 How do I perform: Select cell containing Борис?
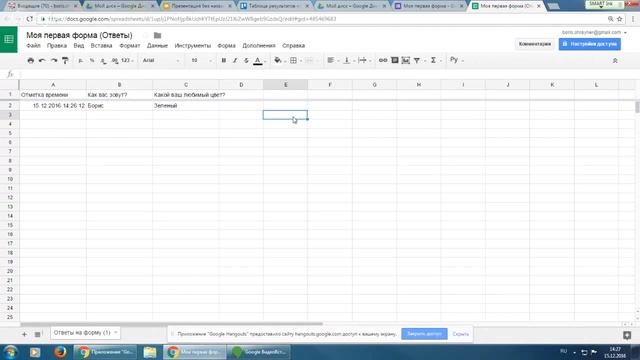coord(119,106)
